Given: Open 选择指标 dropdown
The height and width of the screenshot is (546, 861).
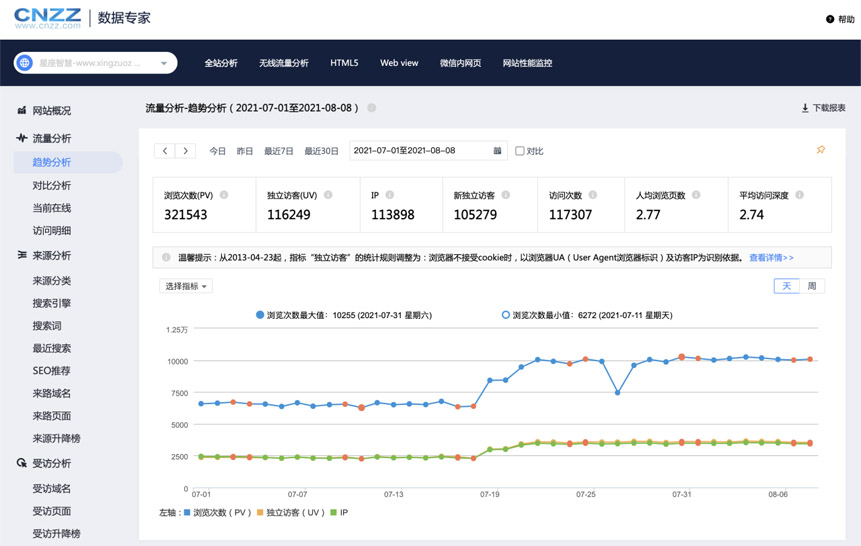Looking at the screenshot, I should [x=186, y=286].
